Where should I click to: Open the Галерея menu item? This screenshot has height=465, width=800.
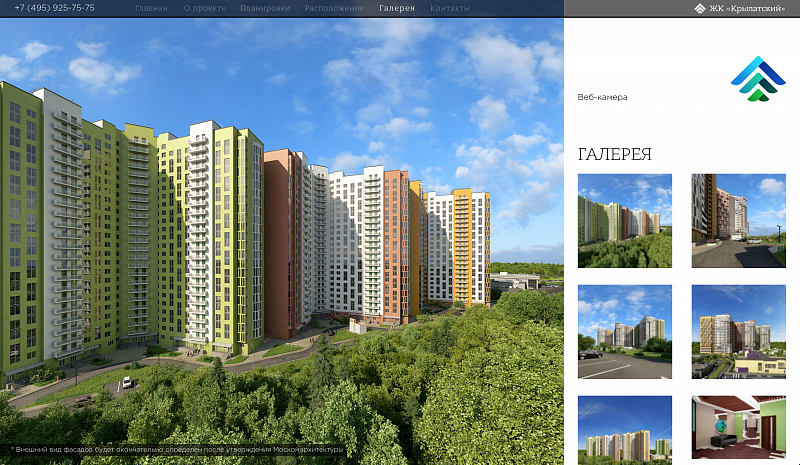397,8
